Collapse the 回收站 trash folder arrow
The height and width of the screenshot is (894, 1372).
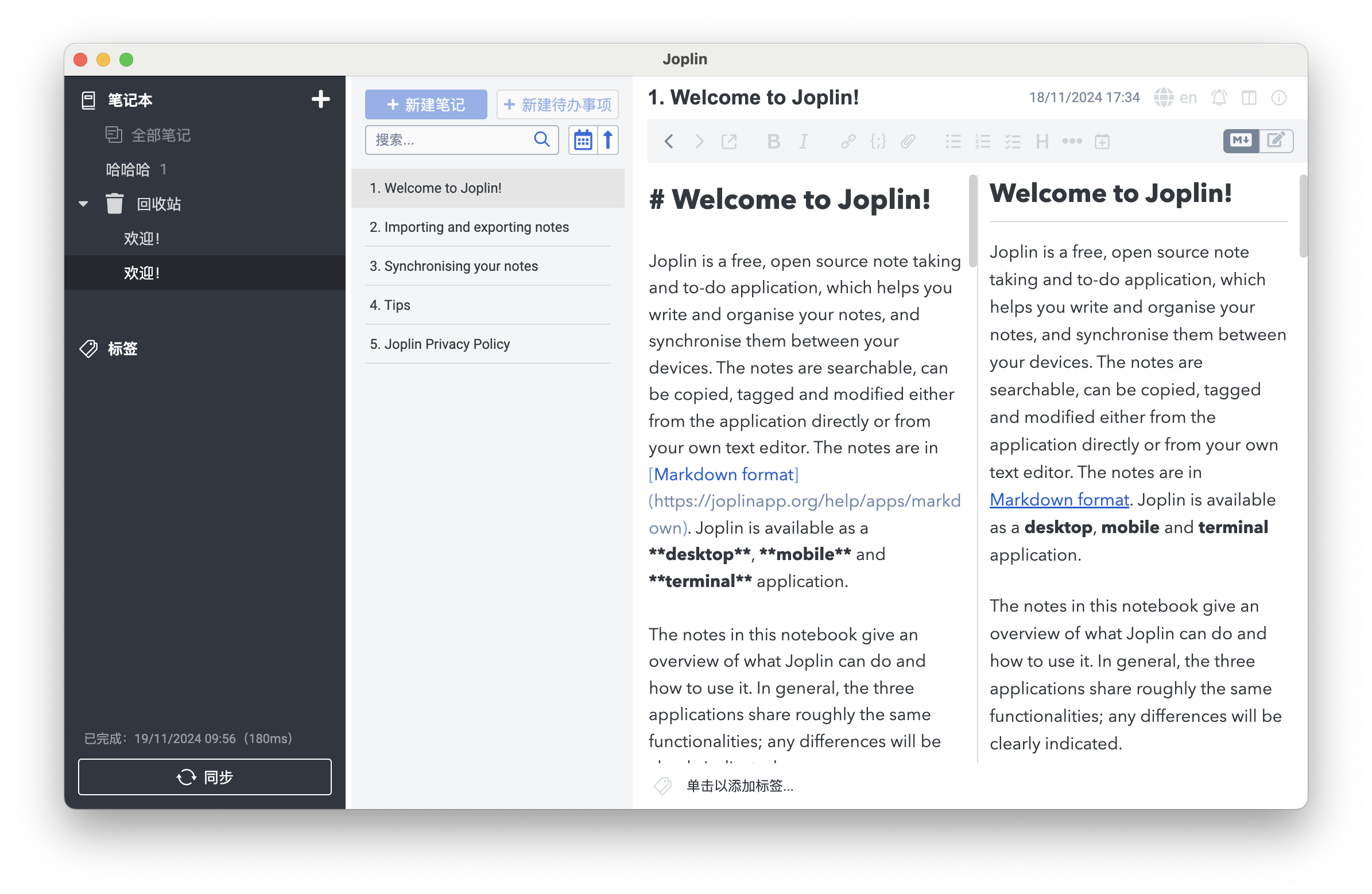coord(83,204)
